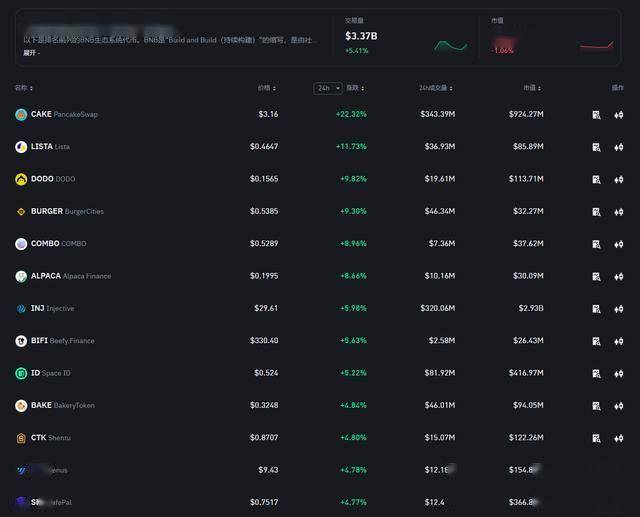640x517 pixels.
Task: Click the BurgerCities coin logo
Action: coord(21,211)
